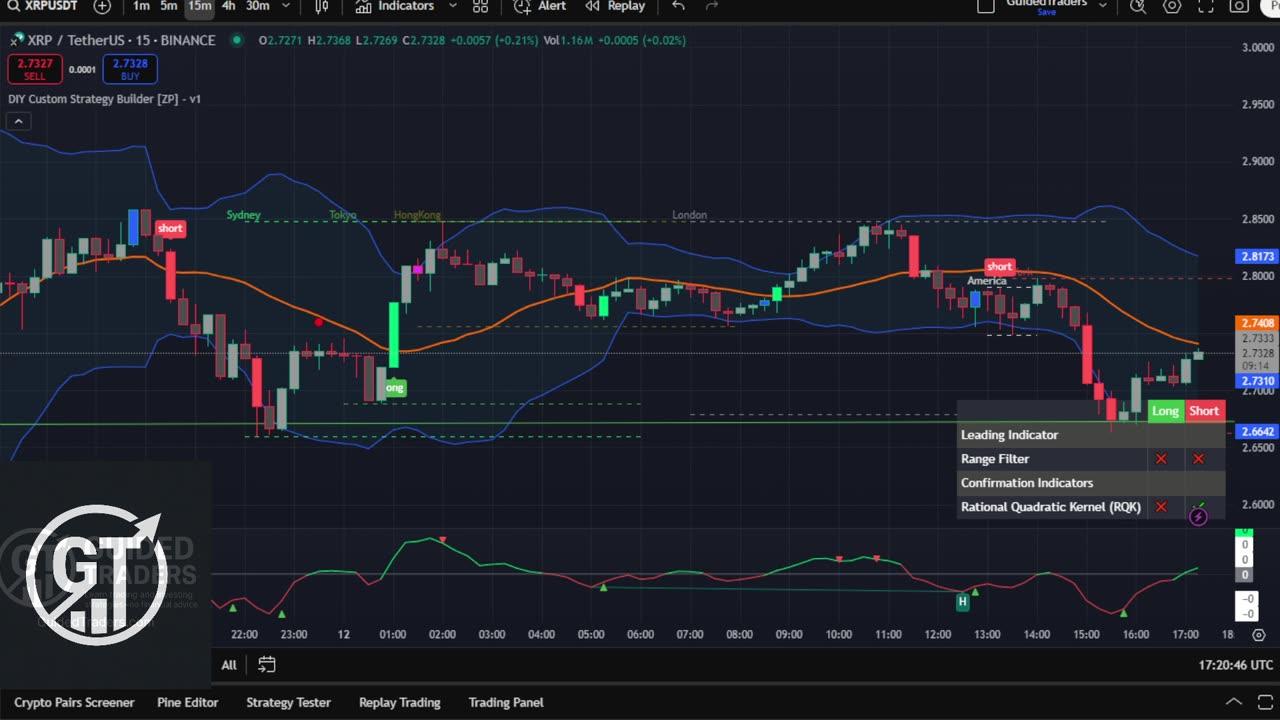Select the Tokyo session label
Viewport: 1280px width, 720px height.
343,215
